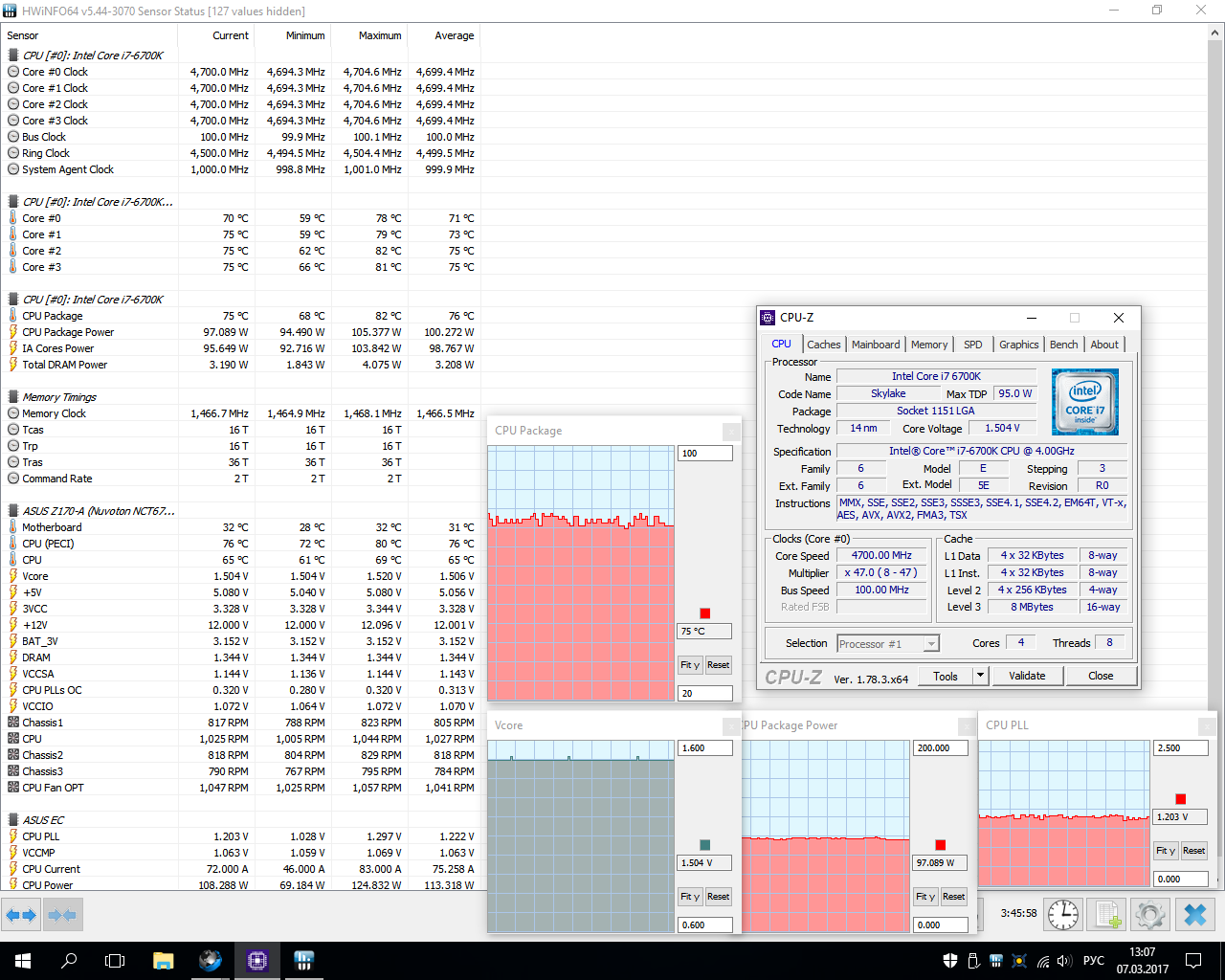The image size is (1225, 980).
Task: Open the Windows Start menu
Action: point(23,961)
